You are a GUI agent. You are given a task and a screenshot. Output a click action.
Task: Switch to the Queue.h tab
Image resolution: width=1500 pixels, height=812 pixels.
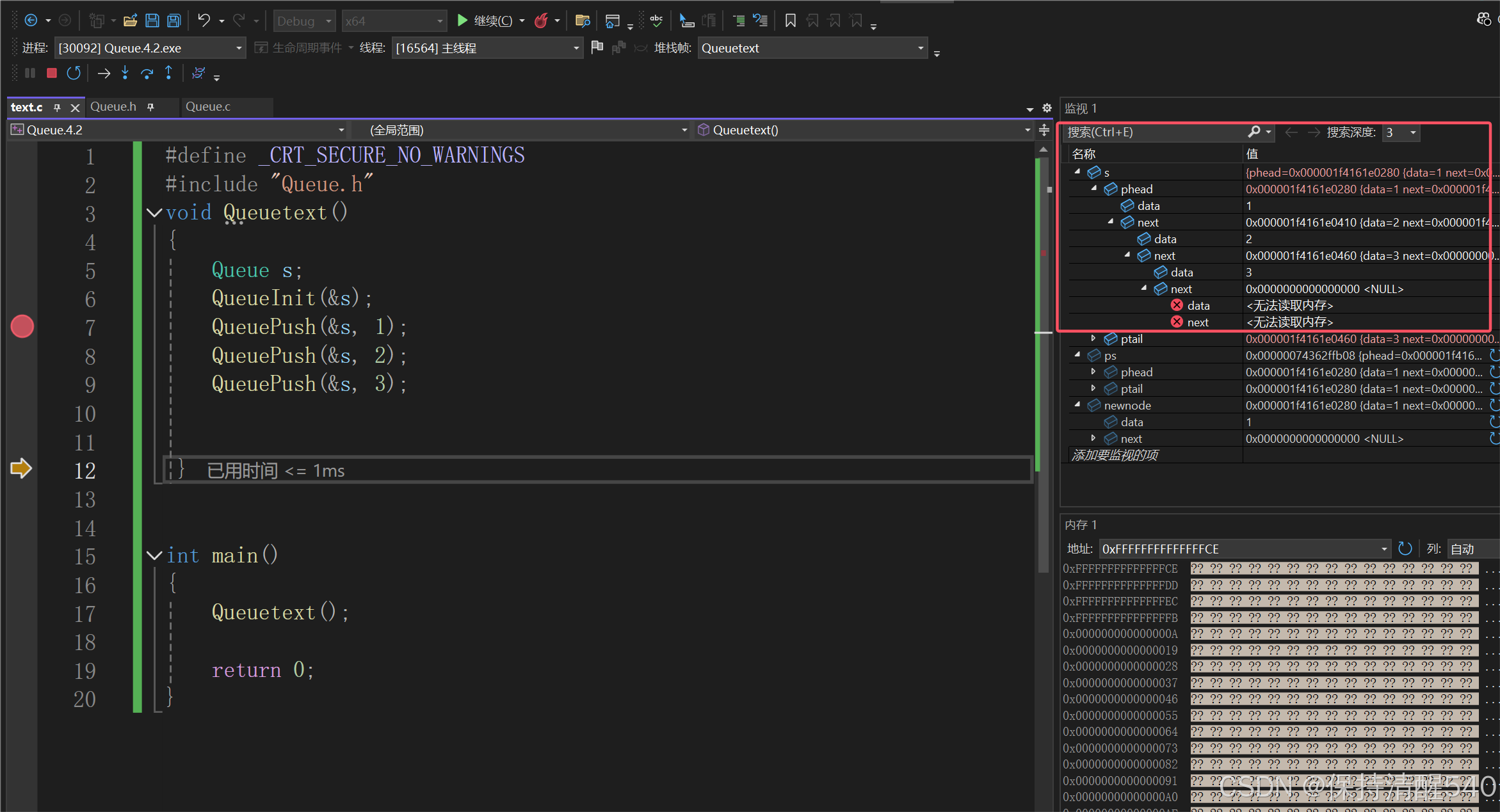[x=113, y=107]
